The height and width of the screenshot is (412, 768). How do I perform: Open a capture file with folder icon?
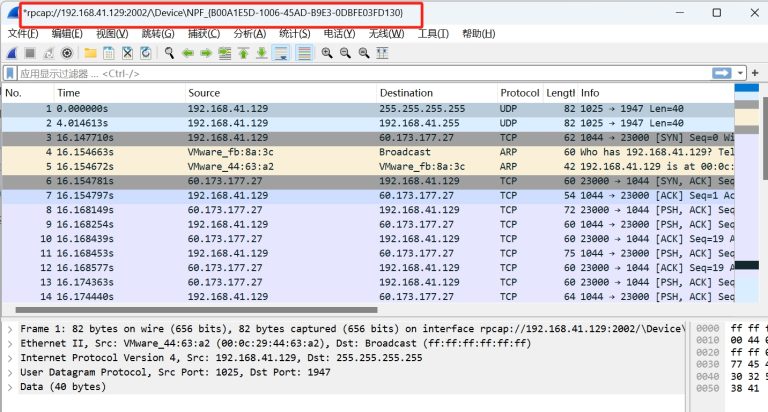point(90,53)
